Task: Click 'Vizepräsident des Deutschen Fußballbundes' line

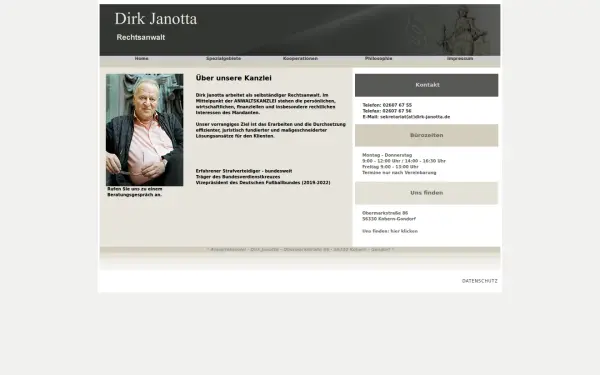Action: pyautogui.click(x=263, y=183)
